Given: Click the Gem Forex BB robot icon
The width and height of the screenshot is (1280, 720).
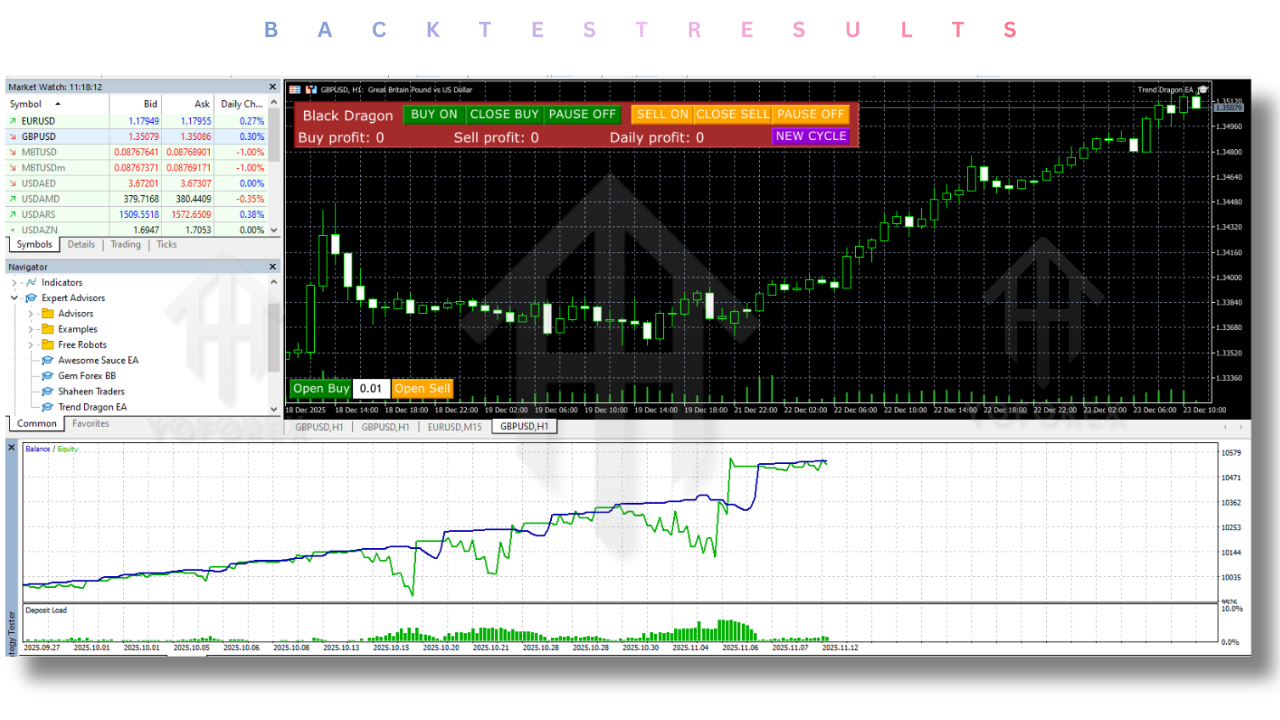Looking at the screenshot, I should [48, 376].
